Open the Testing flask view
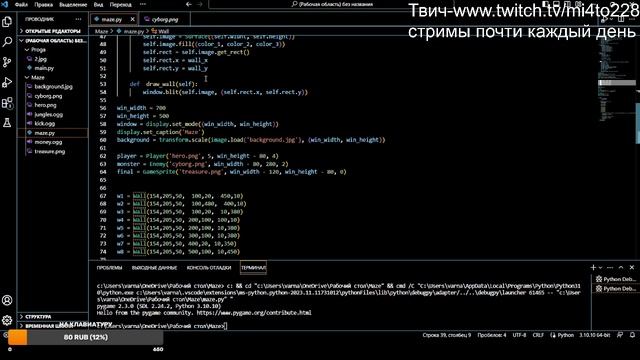This screenshot has height=360, width=640. 7,122
